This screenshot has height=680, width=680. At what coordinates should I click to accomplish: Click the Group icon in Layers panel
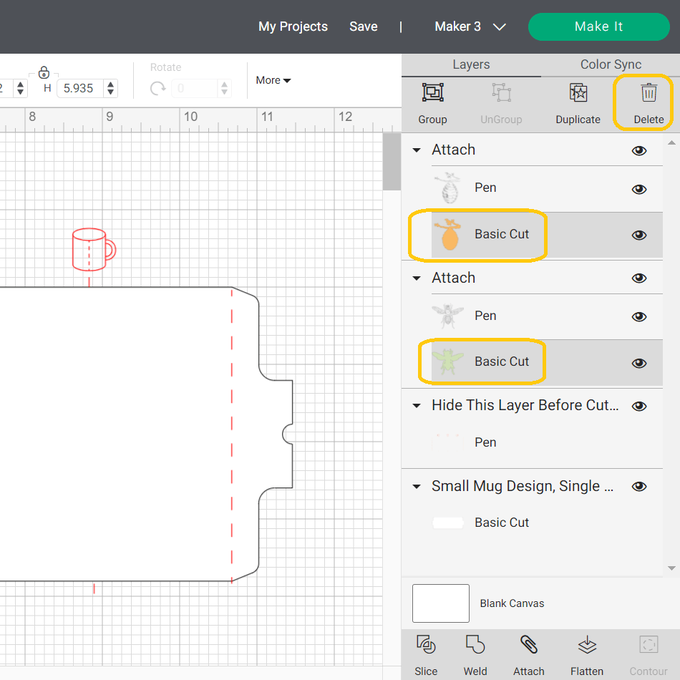(x=432, y=93)
